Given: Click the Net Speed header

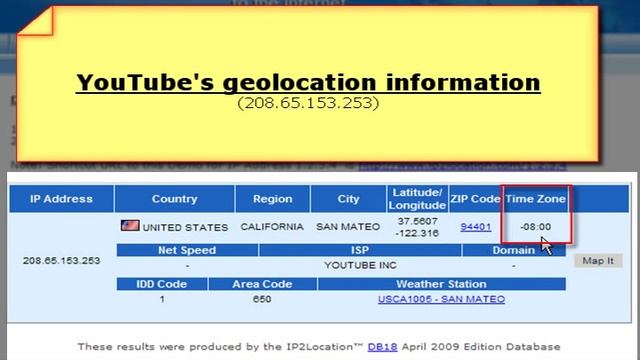Looking at the screenshot, I should 187,250.
